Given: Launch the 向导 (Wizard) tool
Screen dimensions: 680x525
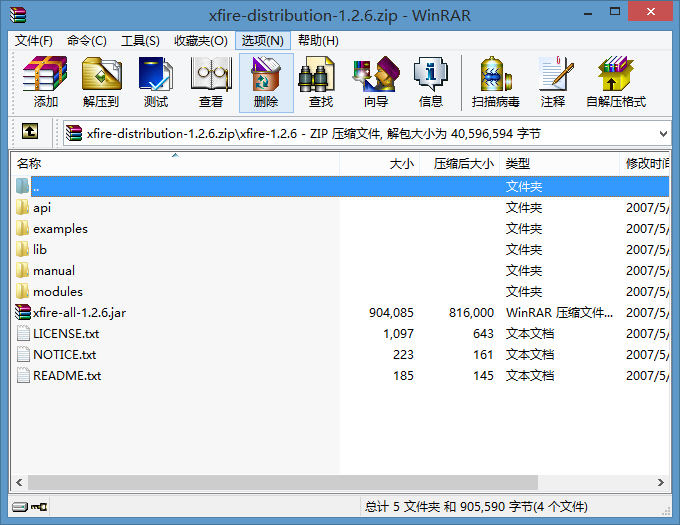Looking at the screenshot, I should 376,82.
